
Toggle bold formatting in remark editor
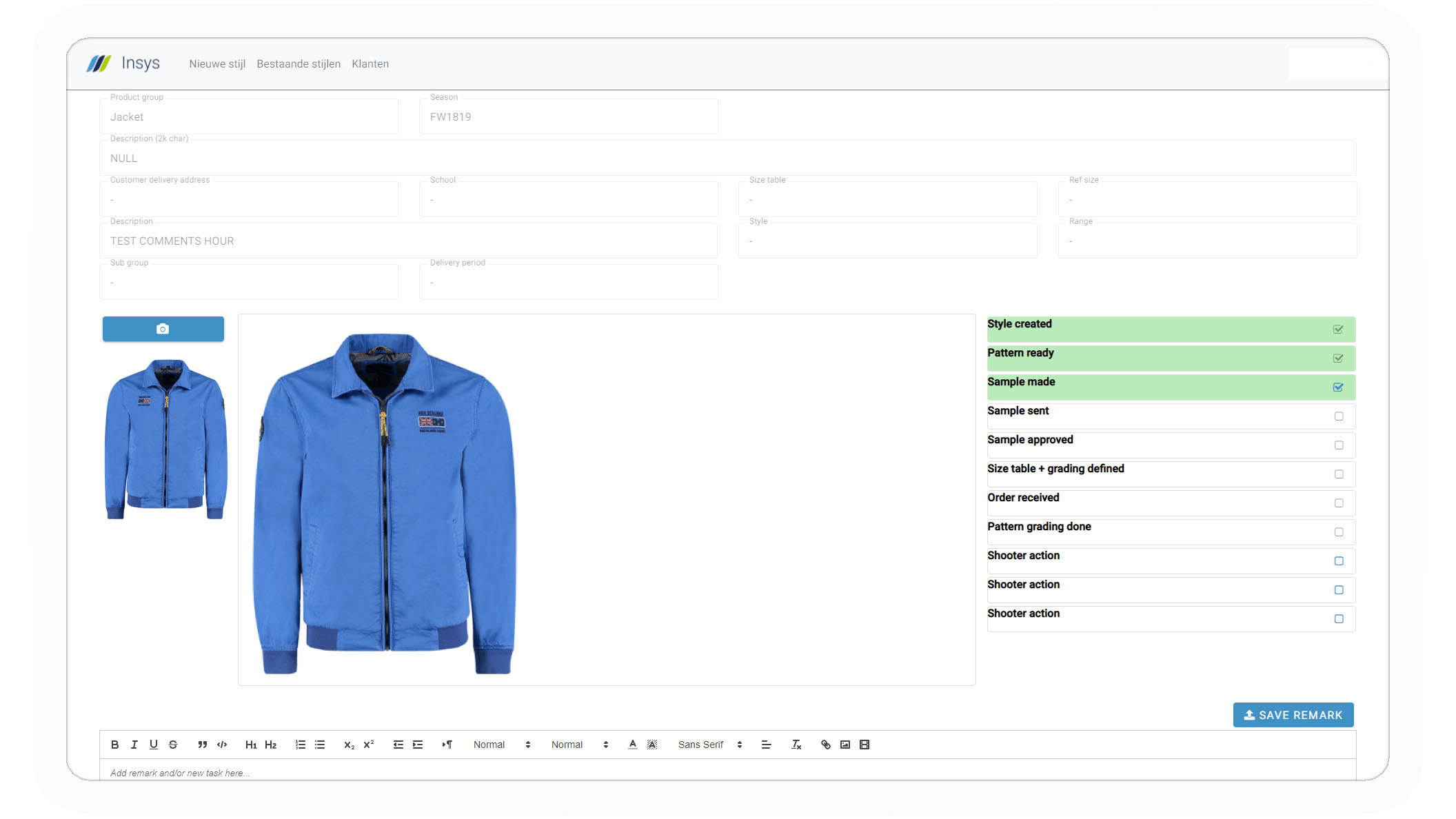pyautogui.click(x=115, y=745)
